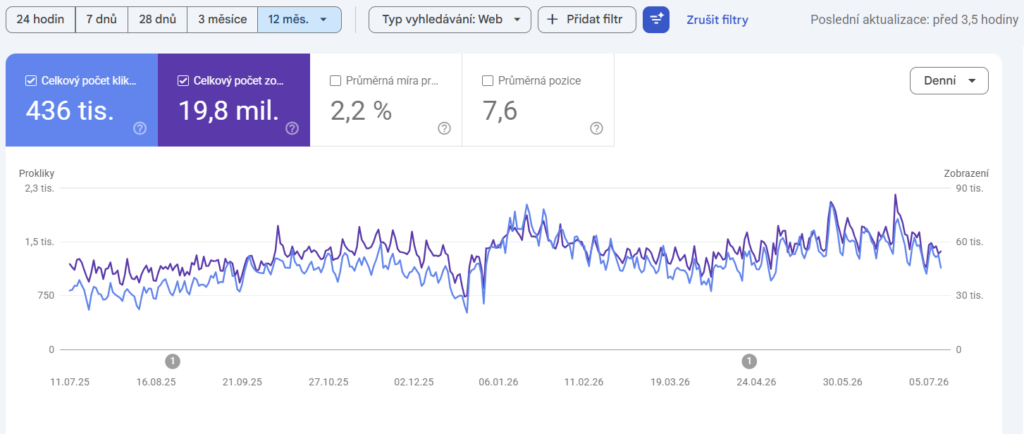Open help icon on total impressions card

click(x=292, y=129)
